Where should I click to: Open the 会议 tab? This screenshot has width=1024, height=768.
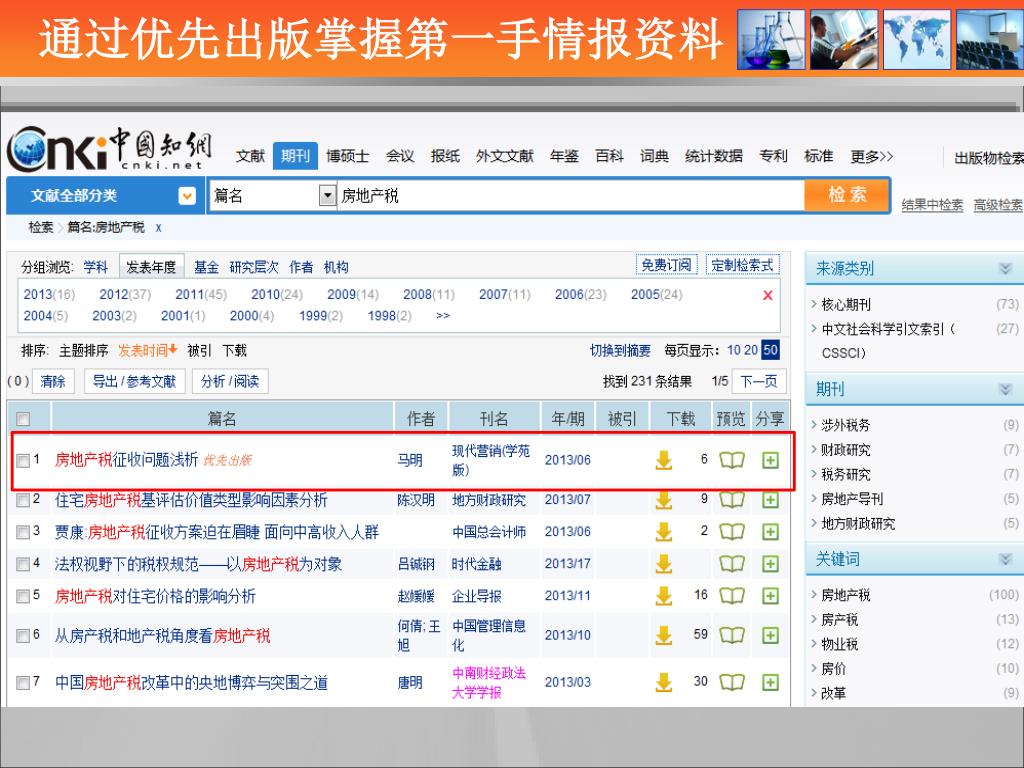(x=400, y=156)
